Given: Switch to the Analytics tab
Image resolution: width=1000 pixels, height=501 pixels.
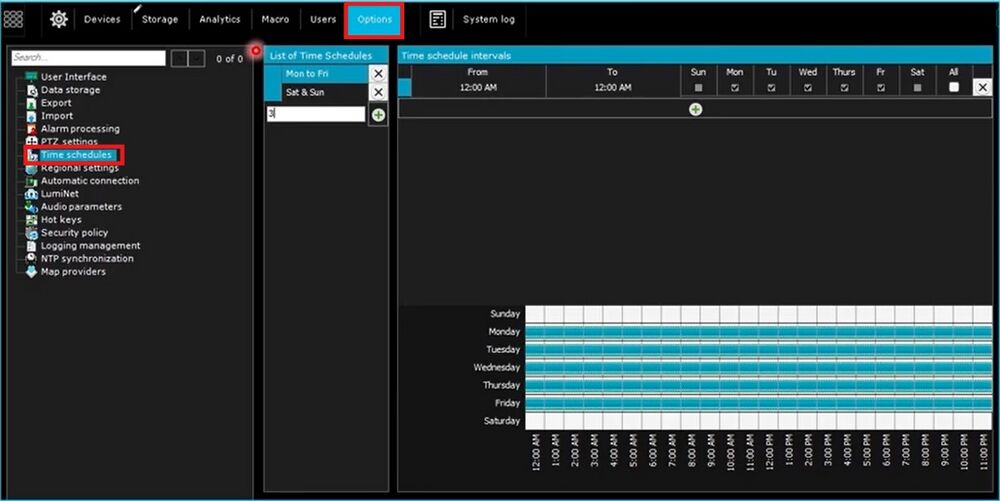Looking at the screenshot, I should [x=219, y=19].
